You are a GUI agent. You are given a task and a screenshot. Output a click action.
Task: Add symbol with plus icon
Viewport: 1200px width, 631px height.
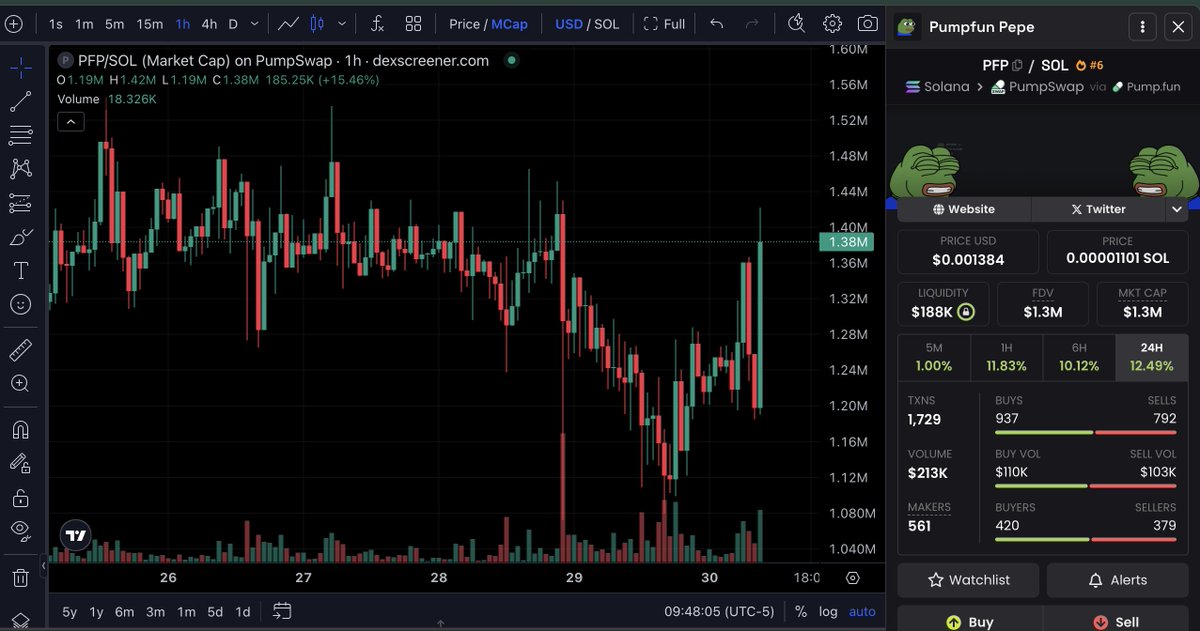[x=13, y=23]
